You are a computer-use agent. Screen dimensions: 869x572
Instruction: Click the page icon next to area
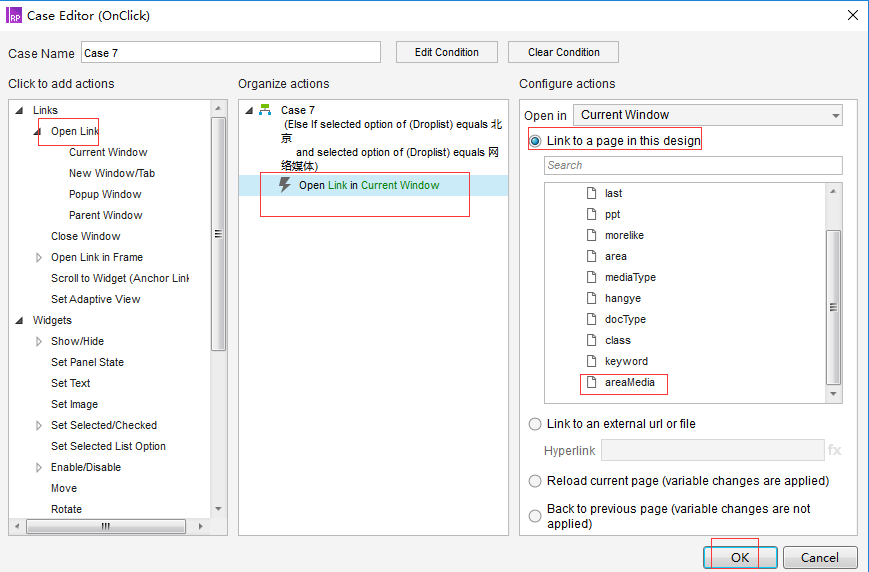591,256
